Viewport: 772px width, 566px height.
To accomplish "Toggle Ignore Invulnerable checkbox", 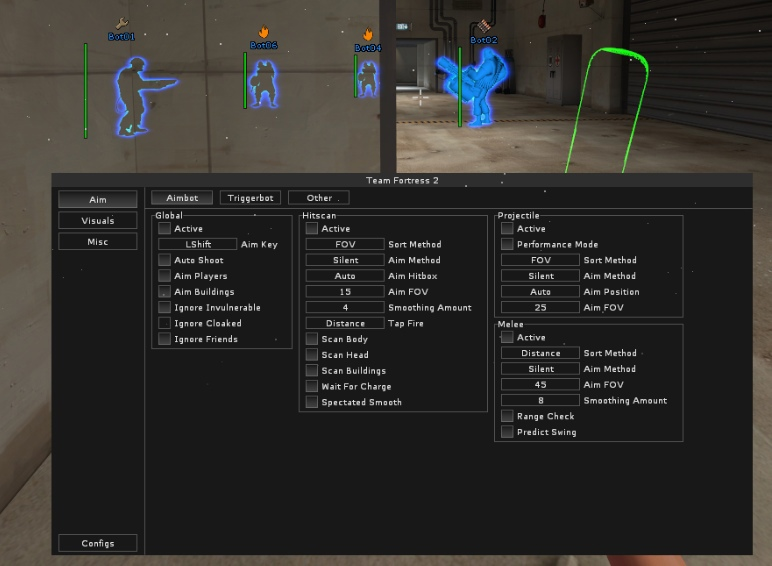I will point(164,307).
